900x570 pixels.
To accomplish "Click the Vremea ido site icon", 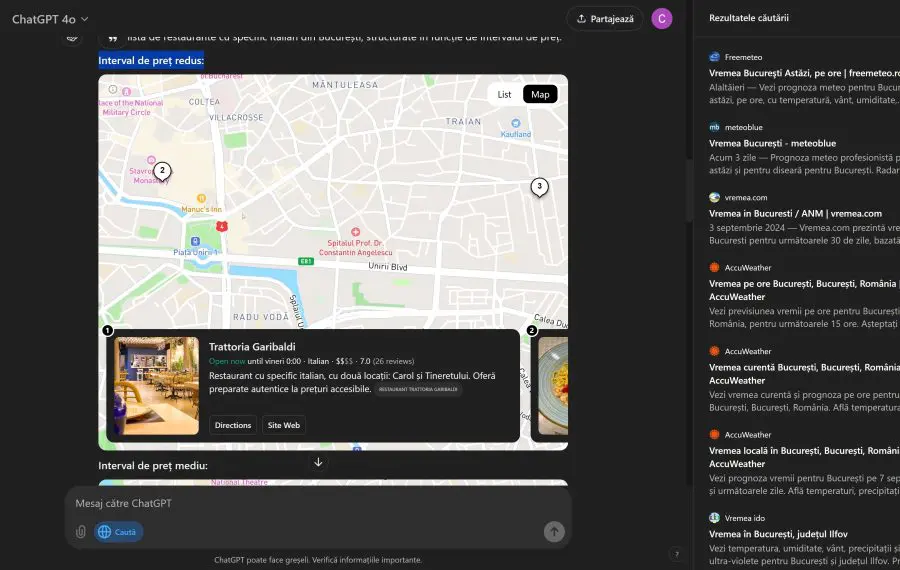I will [x=715, y=518].
